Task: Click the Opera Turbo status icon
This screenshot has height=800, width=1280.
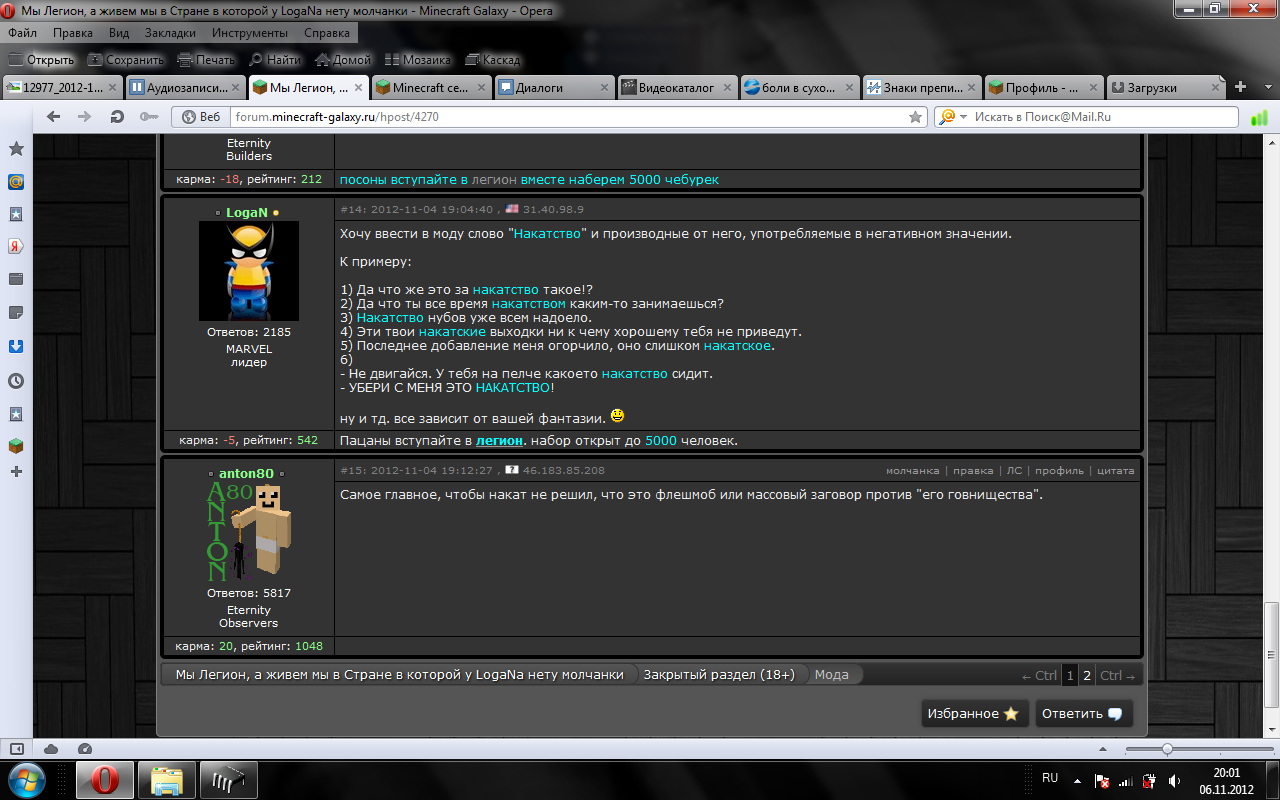Action: click(x=84, y=749)
